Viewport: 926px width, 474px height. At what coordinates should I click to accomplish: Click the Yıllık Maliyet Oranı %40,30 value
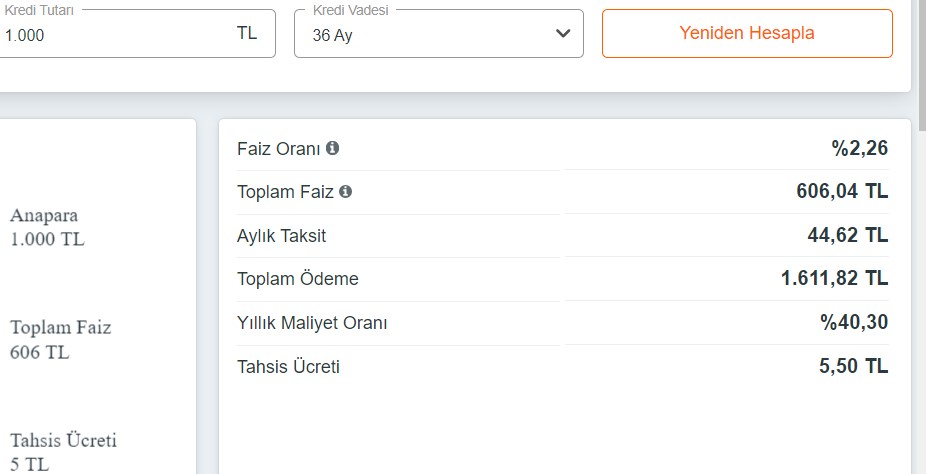point(854,322)
